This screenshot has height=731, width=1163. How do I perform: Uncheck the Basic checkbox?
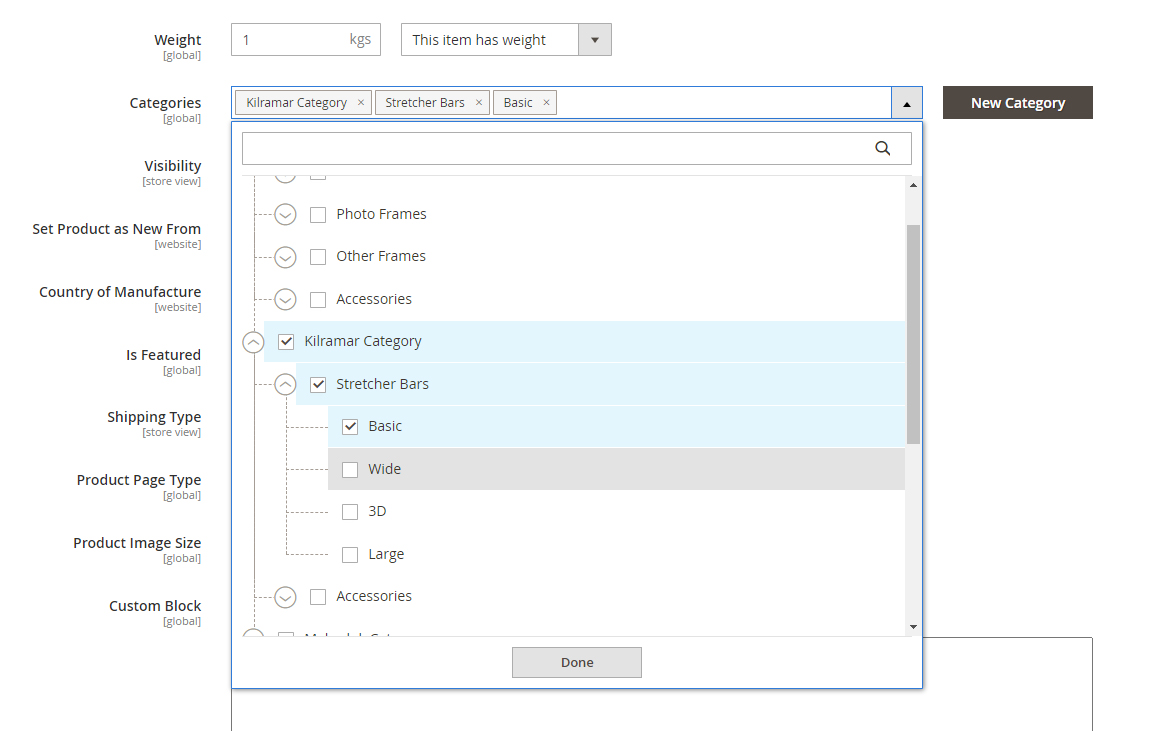point(350,427)
